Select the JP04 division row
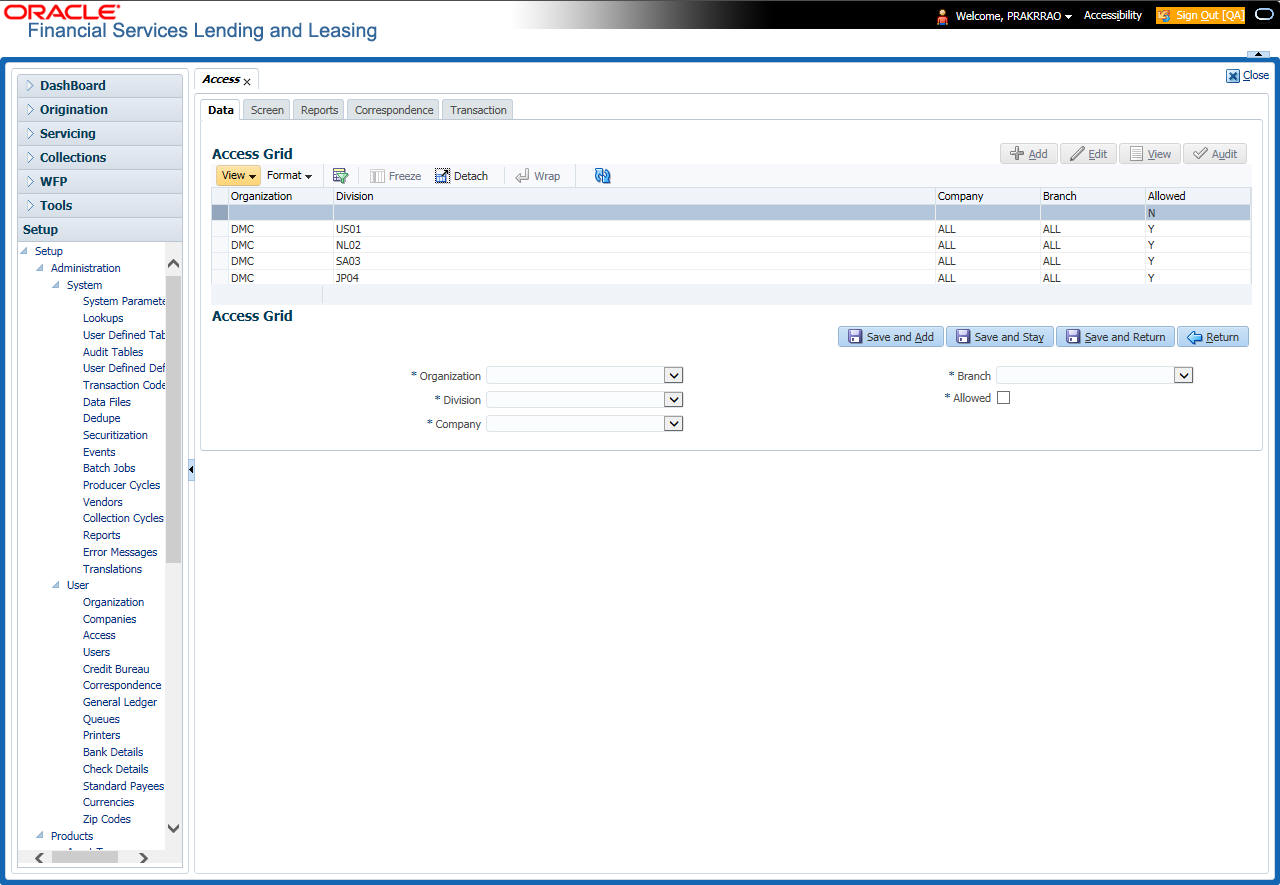The width and height of the screenshot is (1280, 885). 731,278
